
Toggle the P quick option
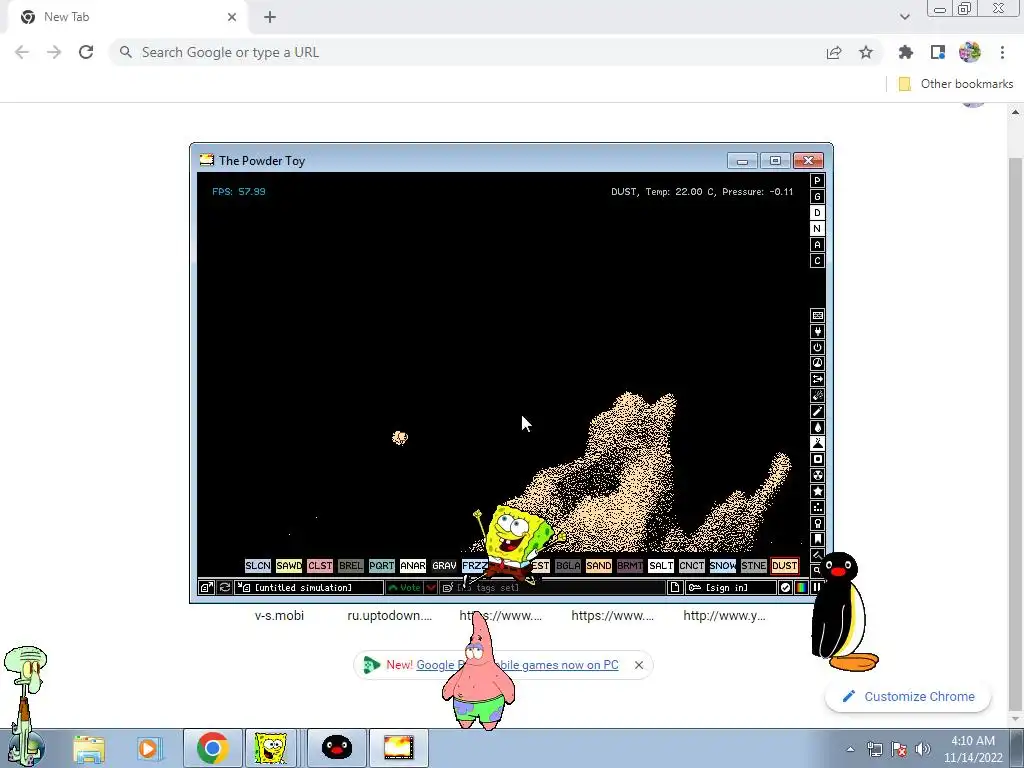coord(817,181)
